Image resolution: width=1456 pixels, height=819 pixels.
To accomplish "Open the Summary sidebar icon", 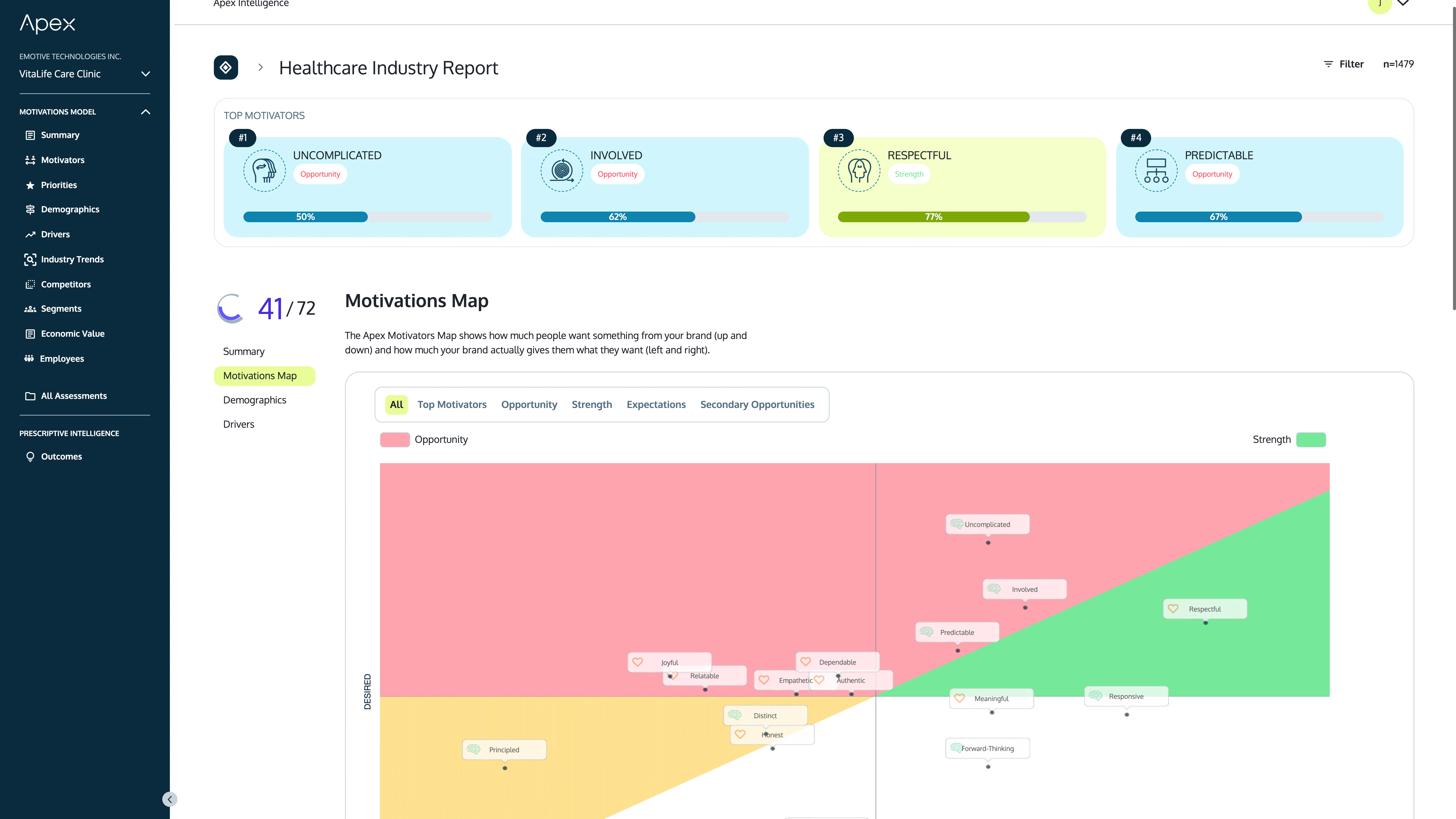I will pos(31,135).
